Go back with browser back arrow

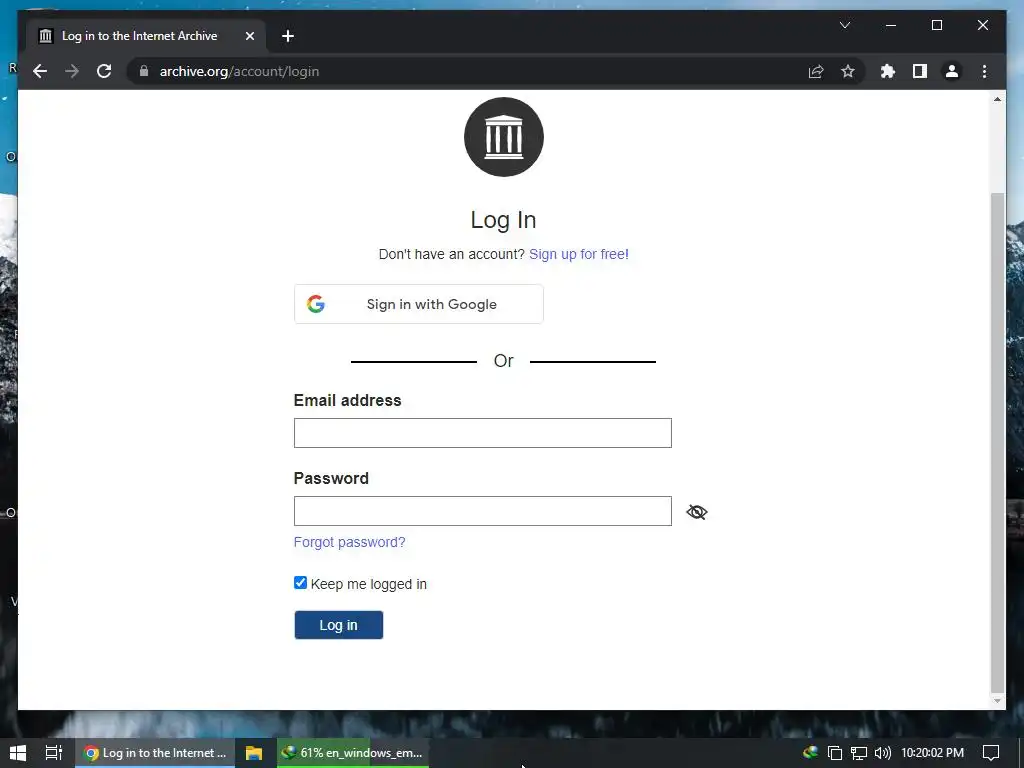click(x=40, y=71)
